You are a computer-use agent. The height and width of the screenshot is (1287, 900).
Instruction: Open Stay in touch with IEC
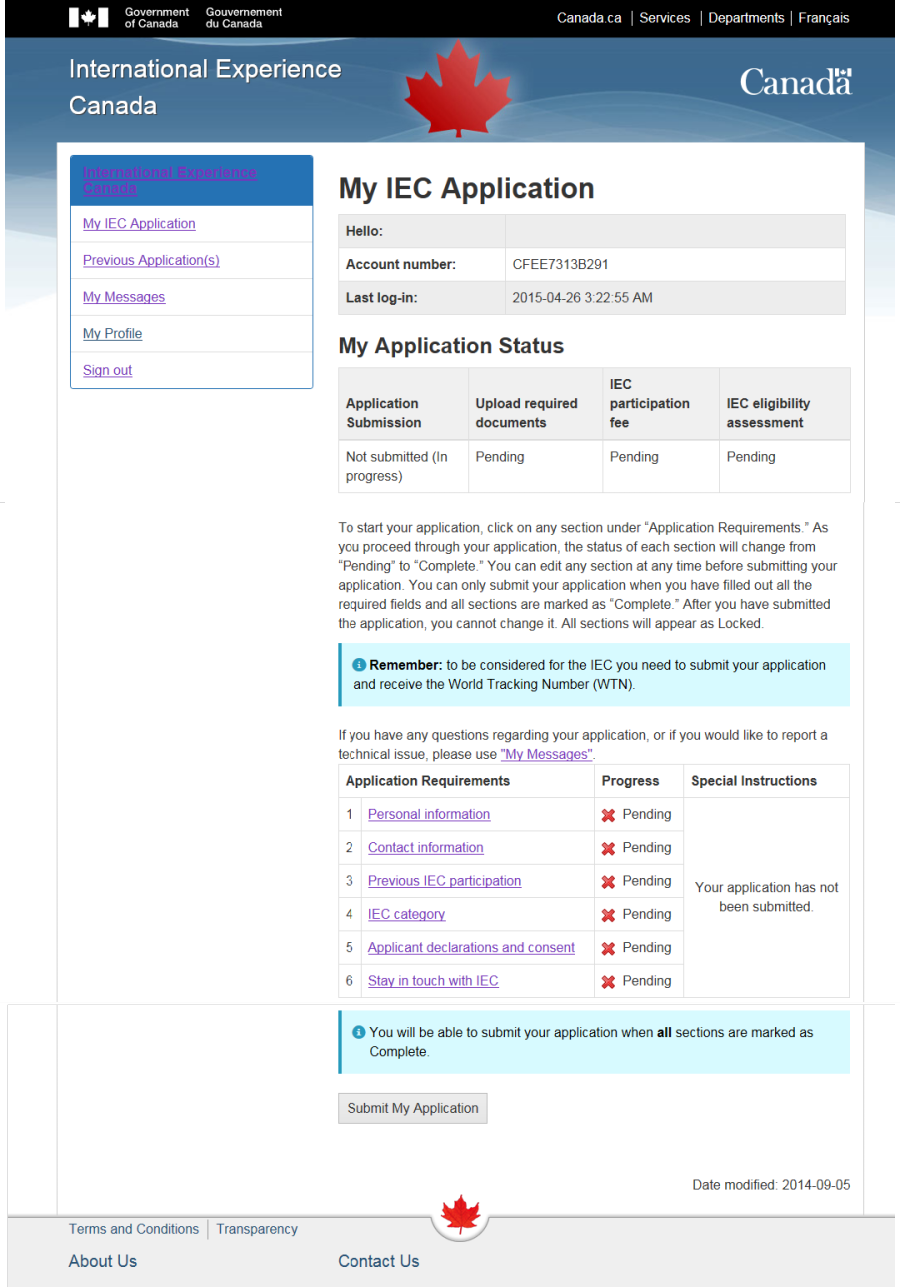point(433,981)
